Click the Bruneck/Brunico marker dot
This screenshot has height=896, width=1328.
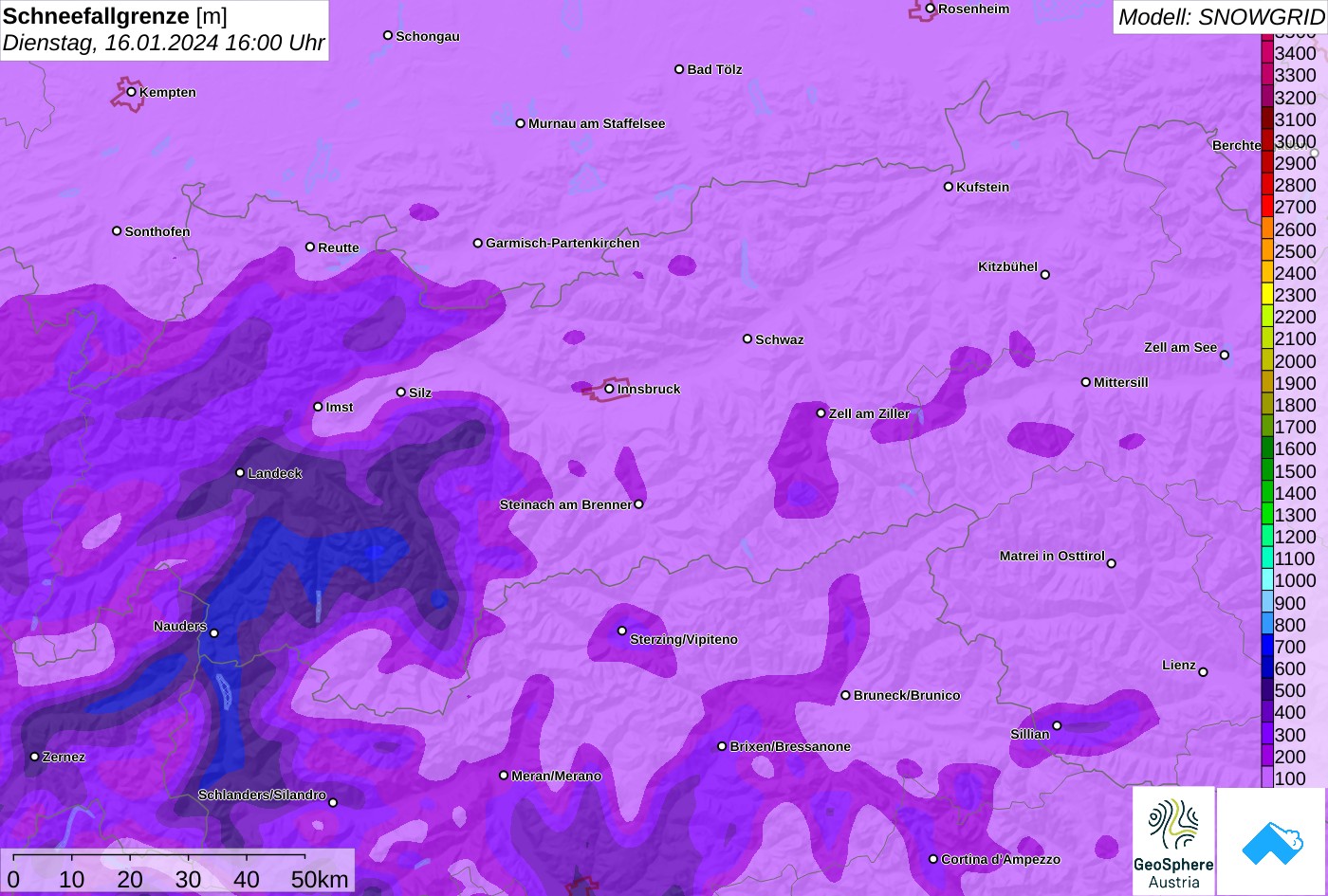[846, 695]
